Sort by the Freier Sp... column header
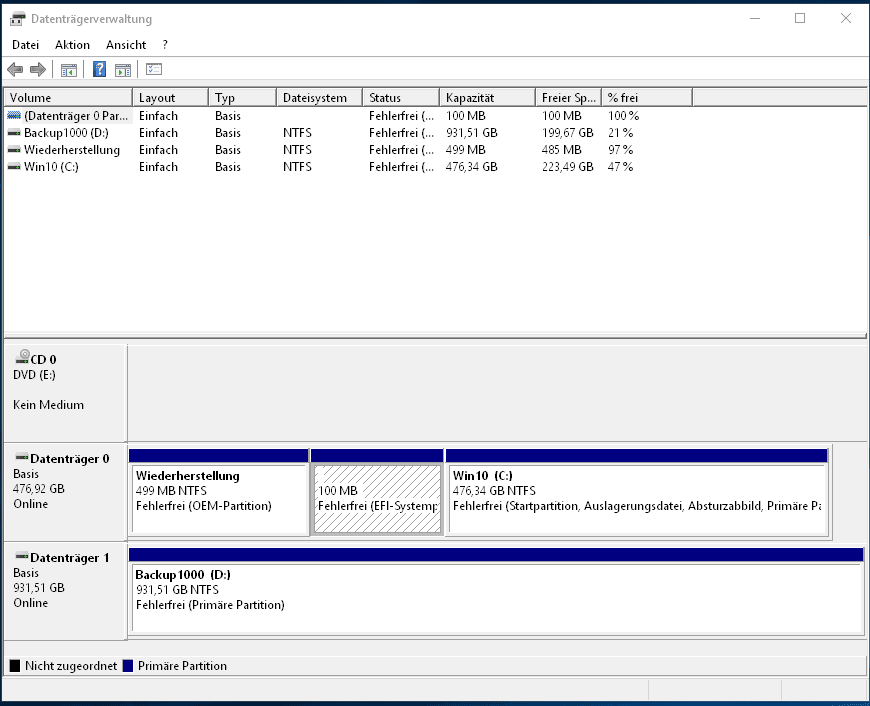The height and width of the screenshot is (706, 870). pos(569,98)
